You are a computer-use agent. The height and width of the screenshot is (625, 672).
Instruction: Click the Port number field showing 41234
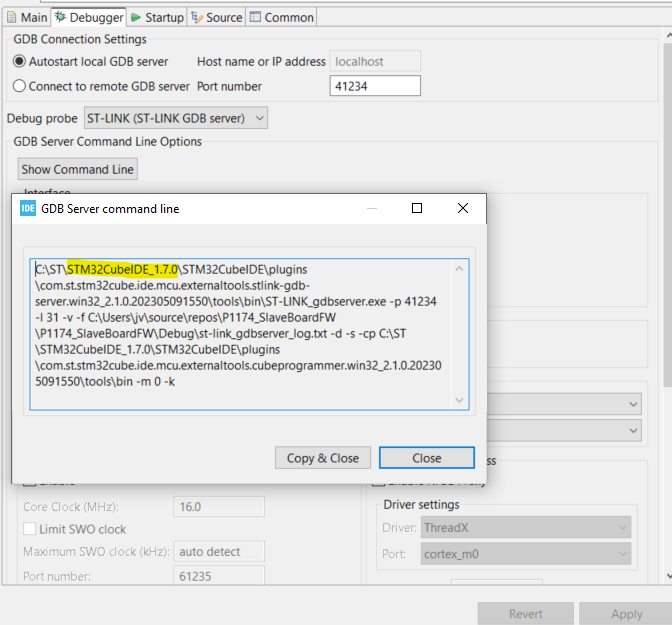pyautogui.click(x=375, y=86)
